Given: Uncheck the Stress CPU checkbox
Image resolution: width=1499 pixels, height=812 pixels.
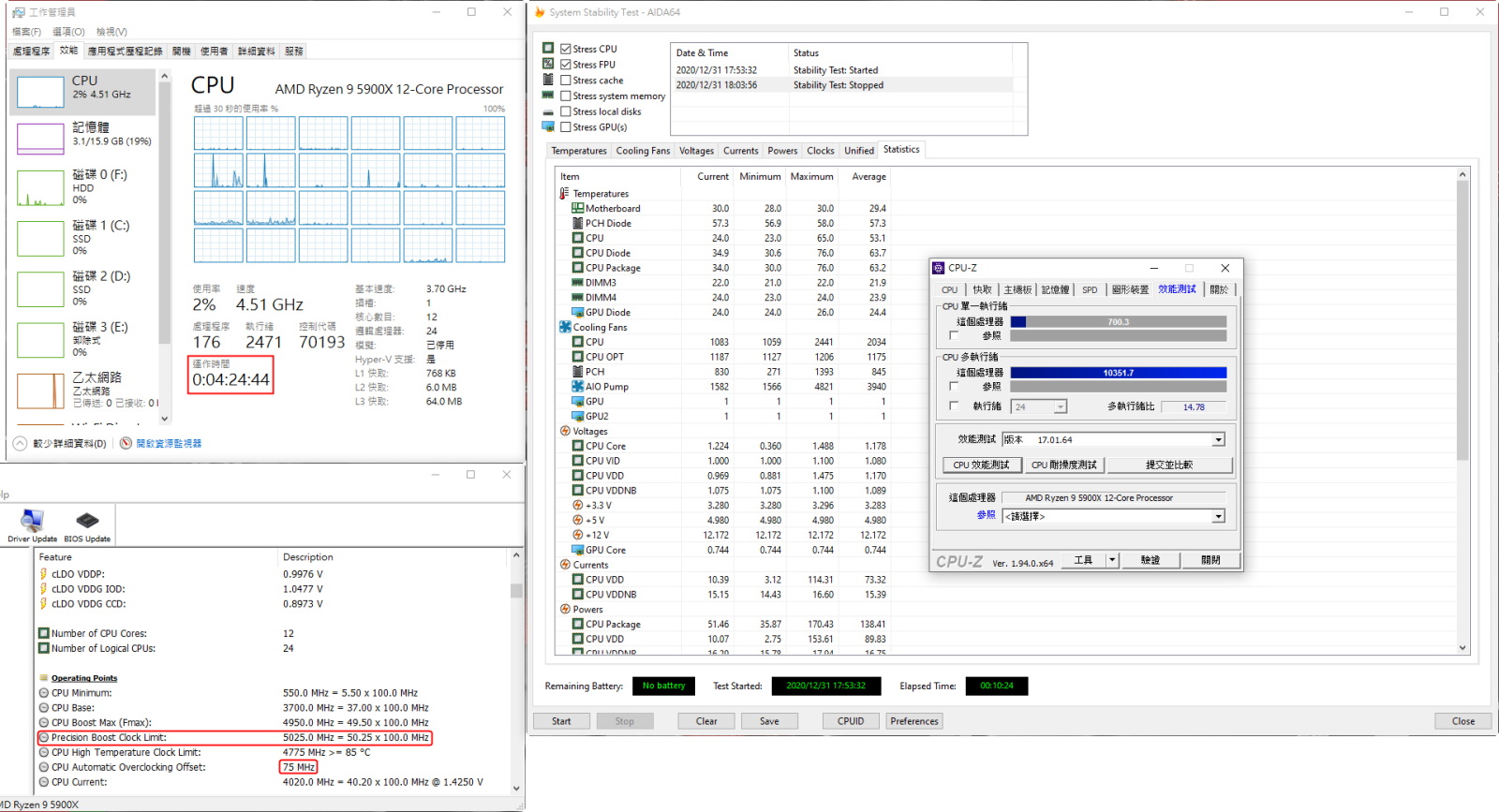Looking at the screenshot, I should click(566, 49).
